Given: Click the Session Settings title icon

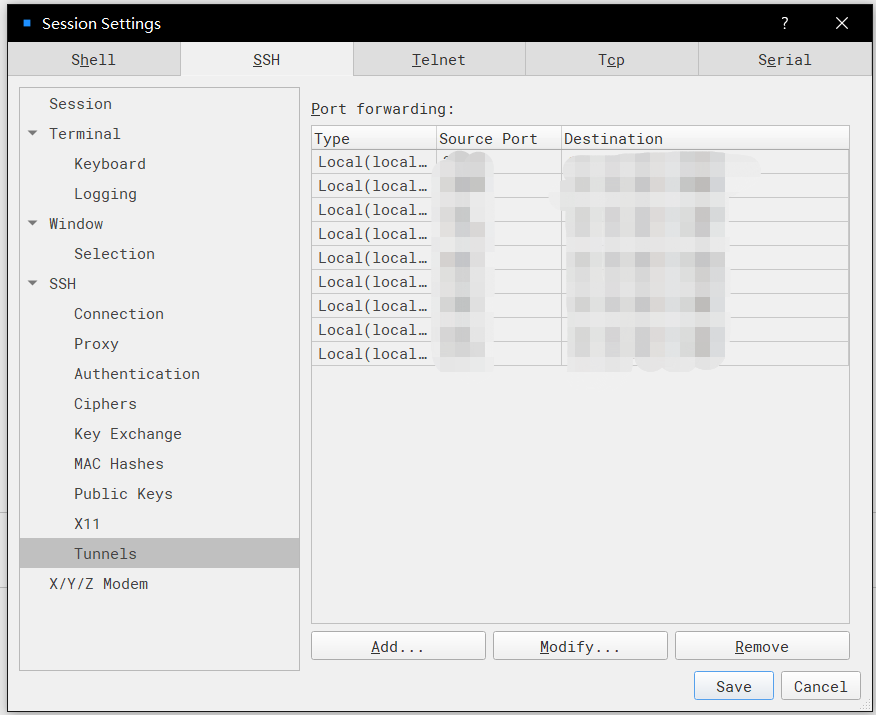Looking at the screenshot, I should coord(27,23).
